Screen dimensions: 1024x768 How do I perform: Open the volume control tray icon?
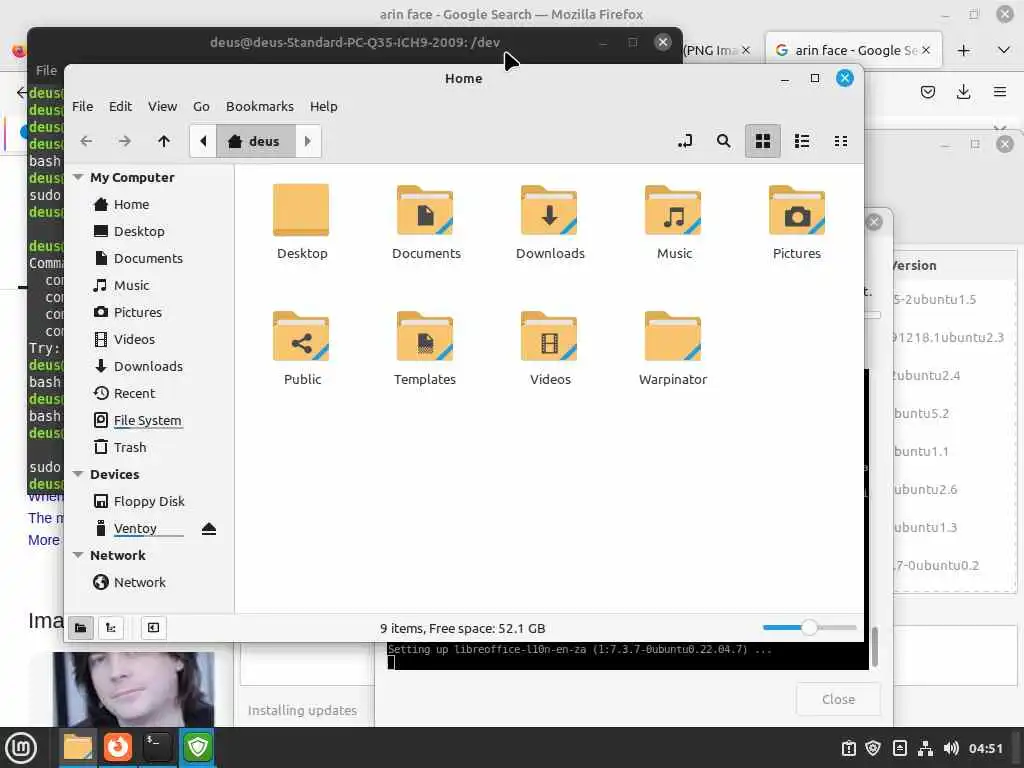pos(951,748)
